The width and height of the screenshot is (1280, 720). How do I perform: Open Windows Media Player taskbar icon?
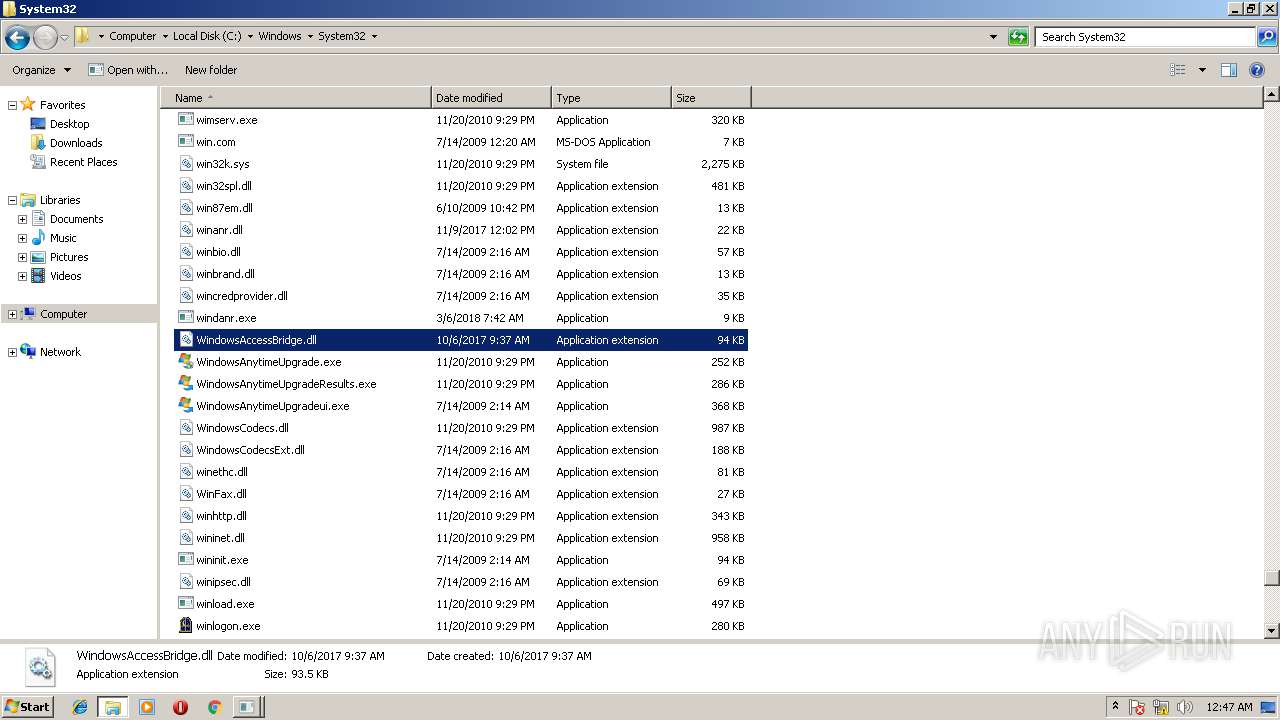[x=147, y=707]
